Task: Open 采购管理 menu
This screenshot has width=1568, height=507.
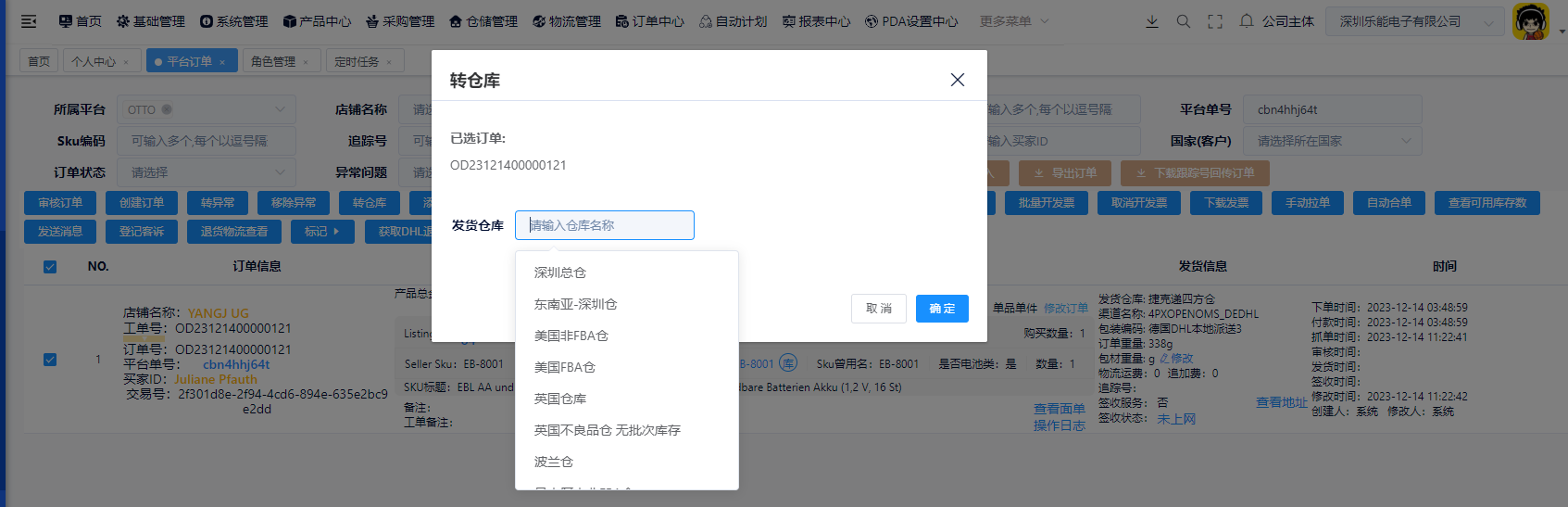Action: tap(401, 21)
